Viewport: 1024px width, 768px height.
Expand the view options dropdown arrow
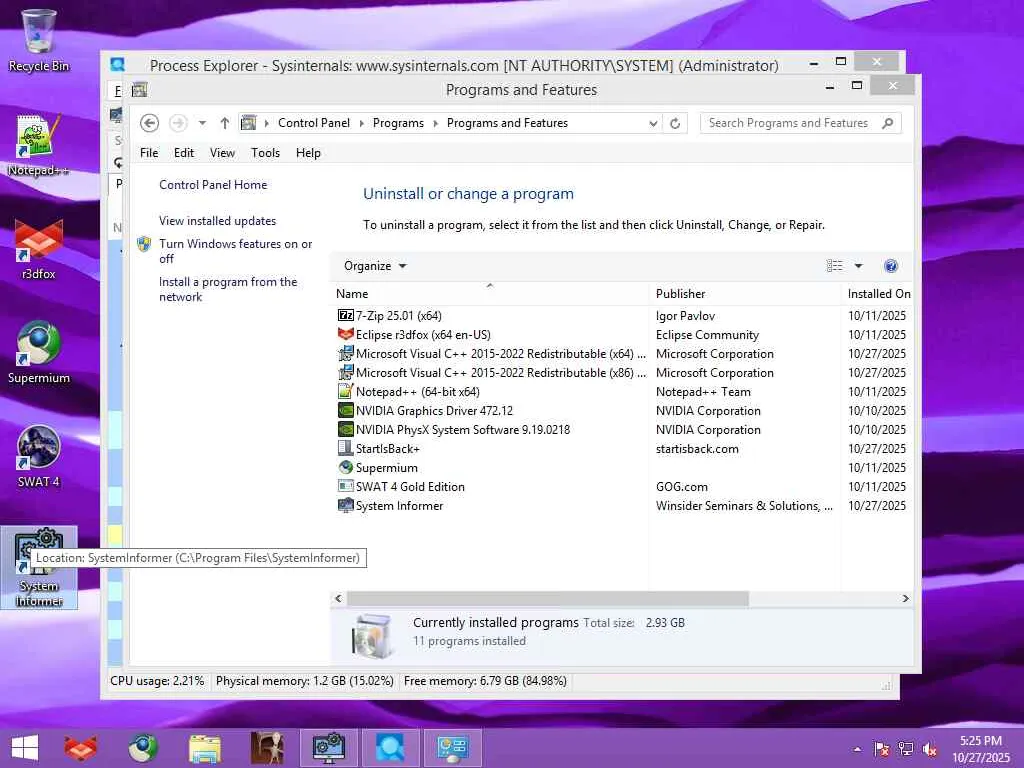click(858, 266)
